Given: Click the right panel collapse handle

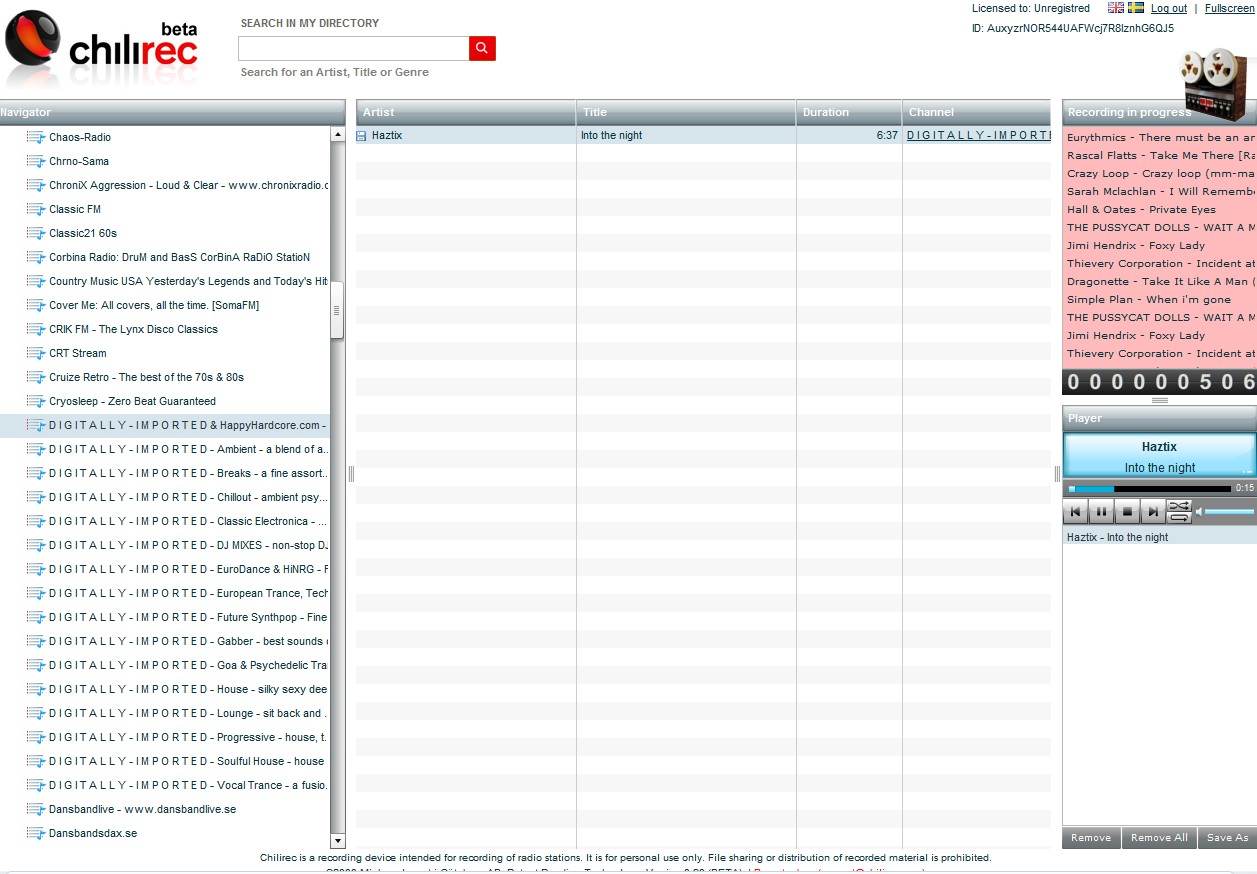Looking at the screenshot, I should click(1057, 473).
